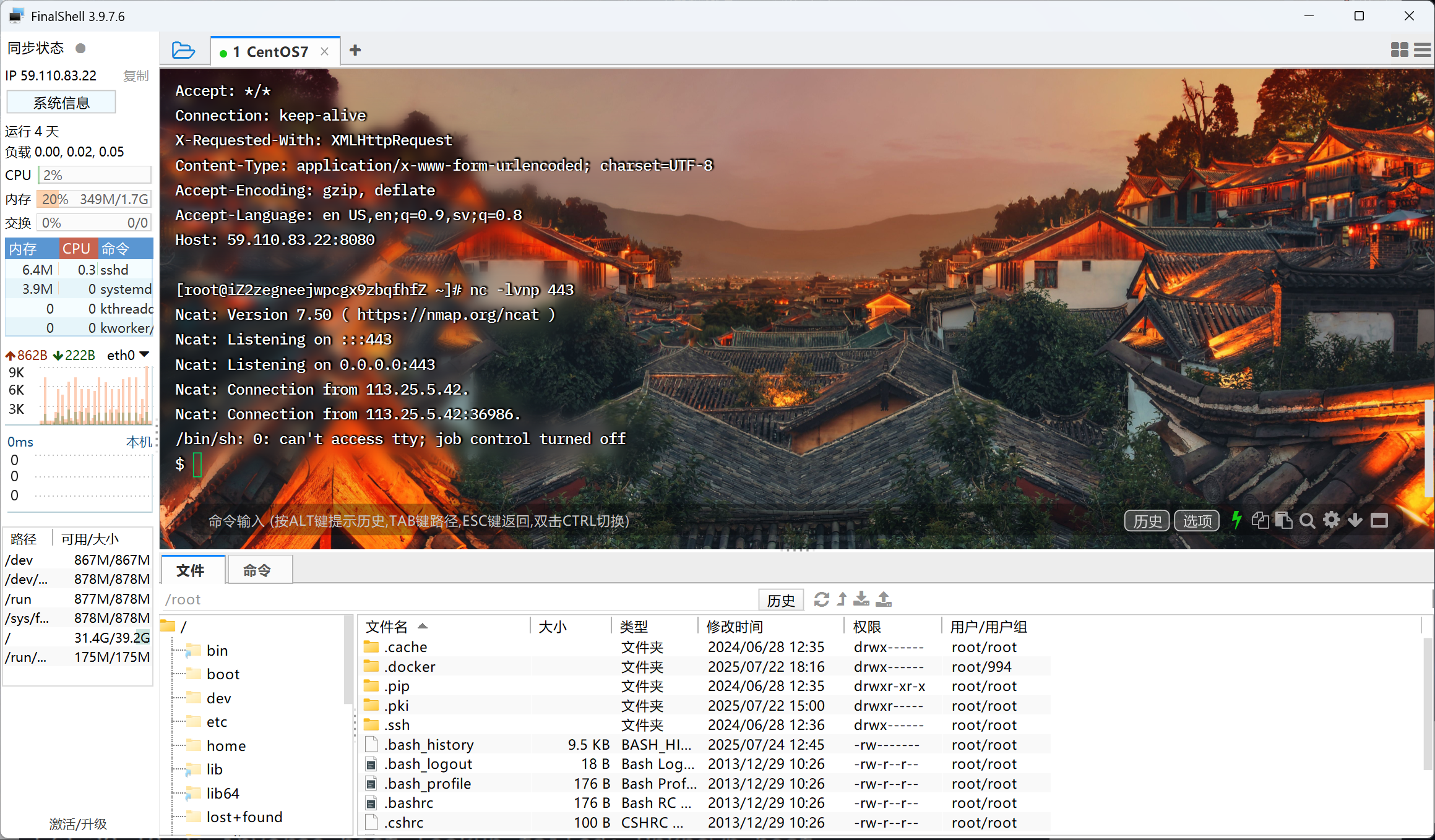Open the hamburger main menu icon
Viewport: 1435px width, 840px height.
point(1422,50)
